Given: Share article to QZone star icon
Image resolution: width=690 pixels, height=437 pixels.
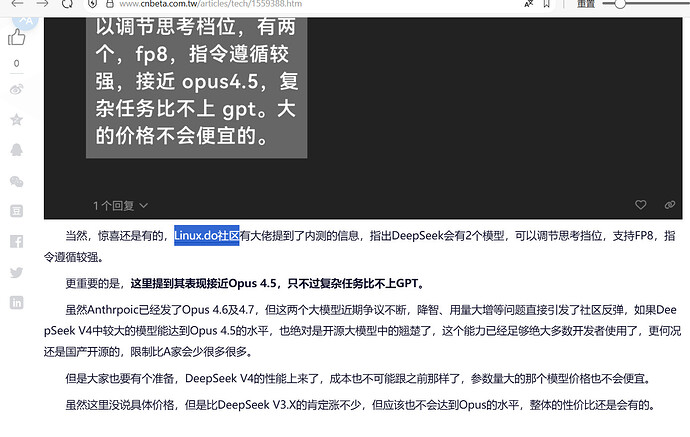Looking at the screenshot, I should click(x=17, y=119).
